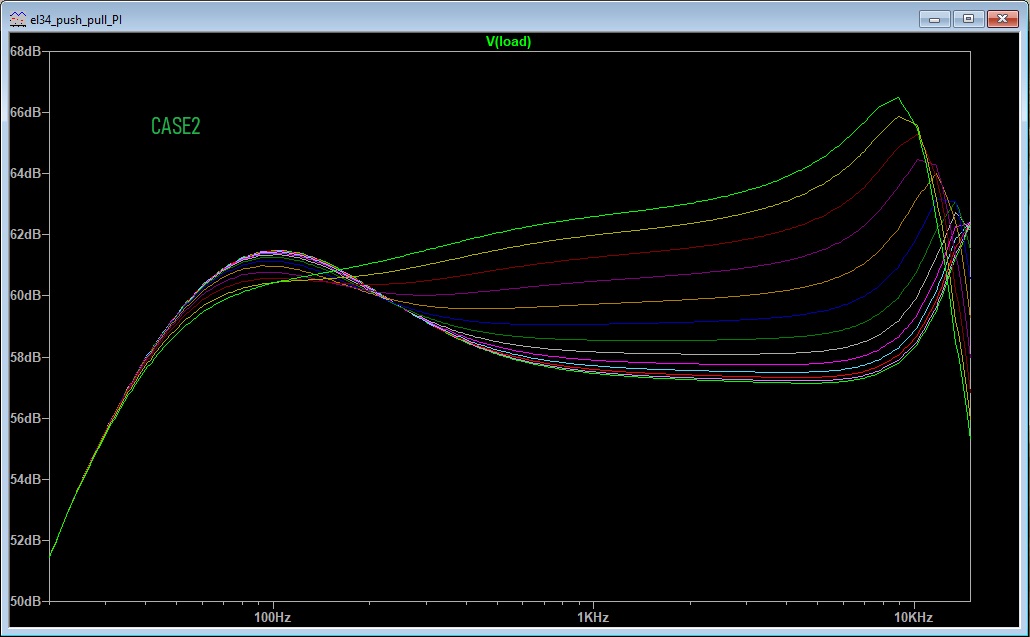This screenshot has width=1030, height=637.
Task: Click the 64dB vertical axis label
Action: click(x=26, y=173)
